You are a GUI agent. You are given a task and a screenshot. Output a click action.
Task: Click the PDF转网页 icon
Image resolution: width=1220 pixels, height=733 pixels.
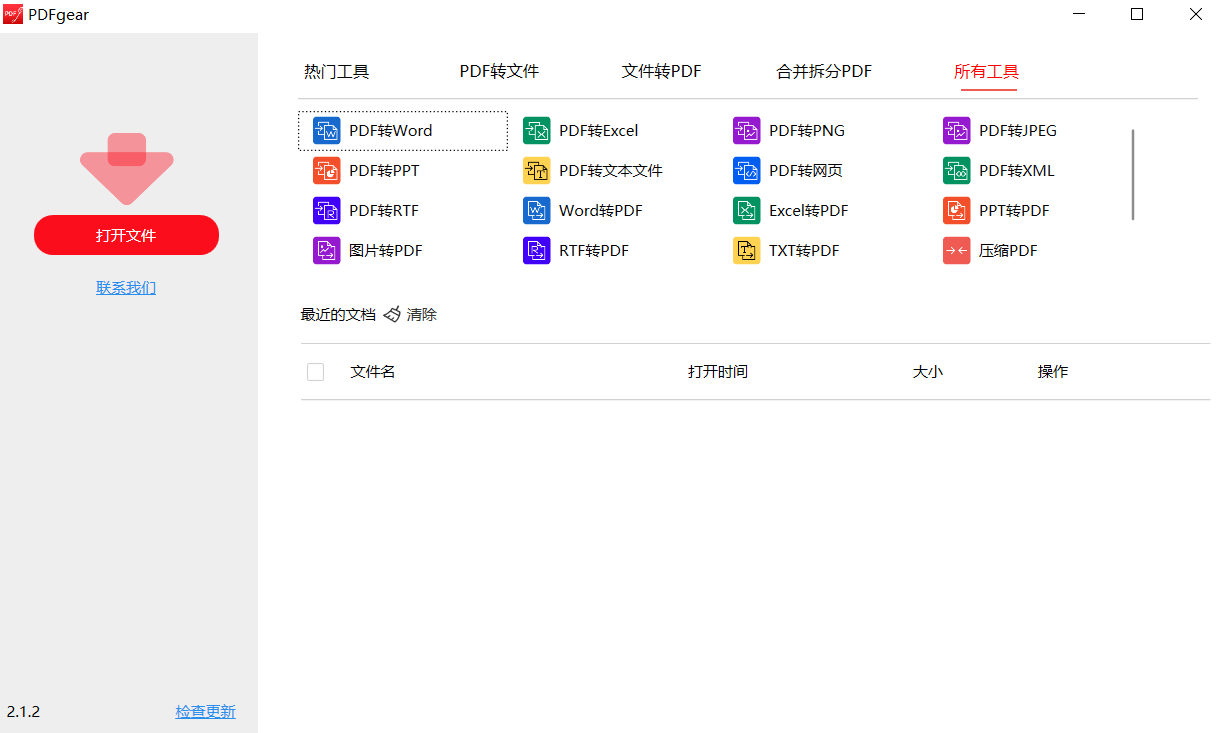pyautogui.click(x=747, y=171)
